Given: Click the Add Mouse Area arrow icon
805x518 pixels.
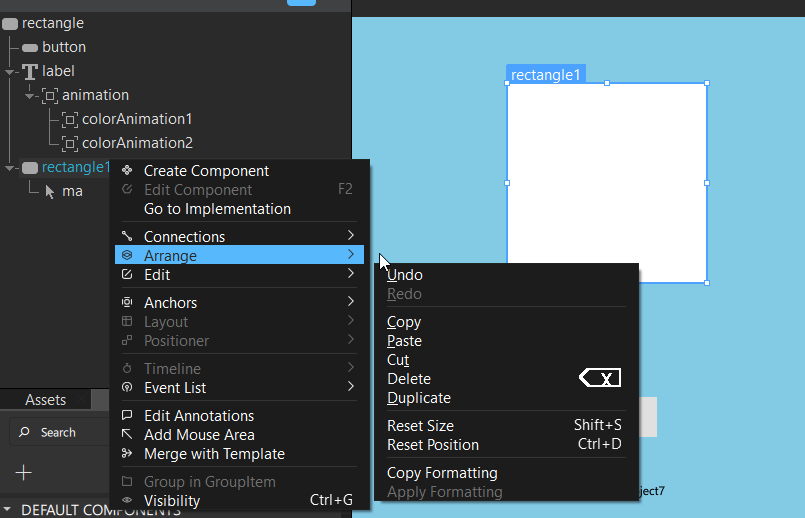Looking at the screenshot, I should (x=127, y=435).
